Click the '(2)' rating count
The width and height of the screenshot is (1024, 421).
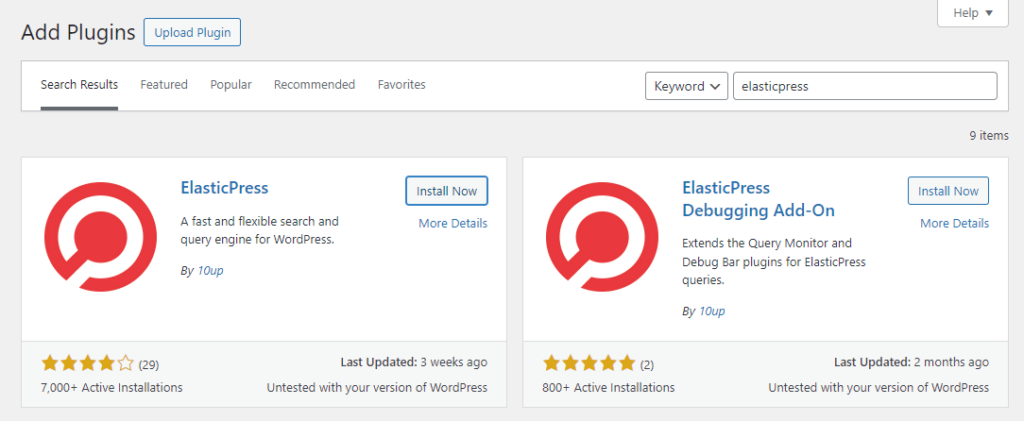647,364
